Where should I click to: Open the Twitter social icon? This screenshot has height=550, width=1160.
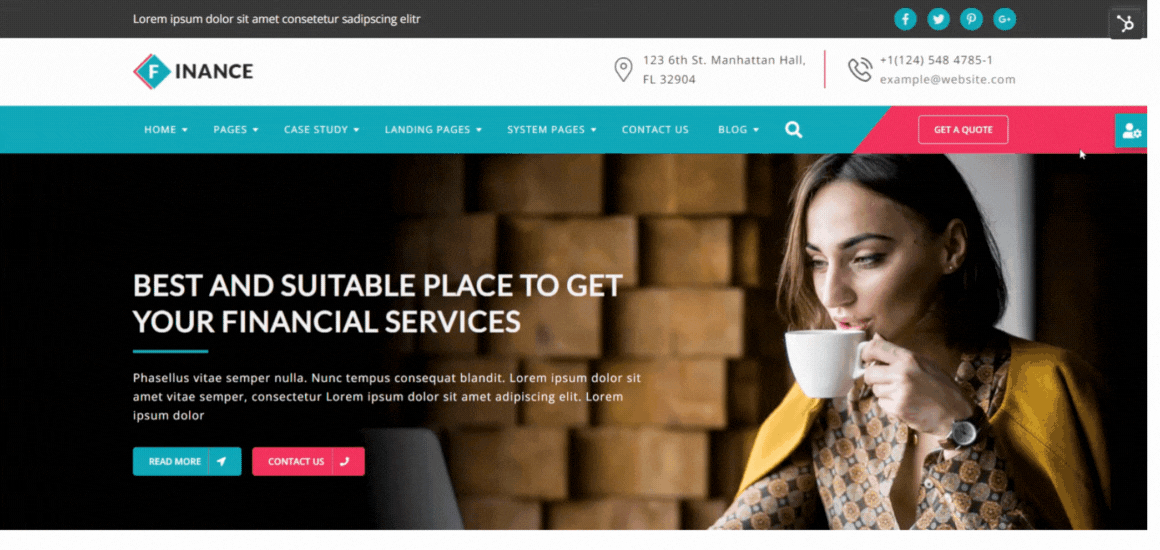(x=938, y=19)
